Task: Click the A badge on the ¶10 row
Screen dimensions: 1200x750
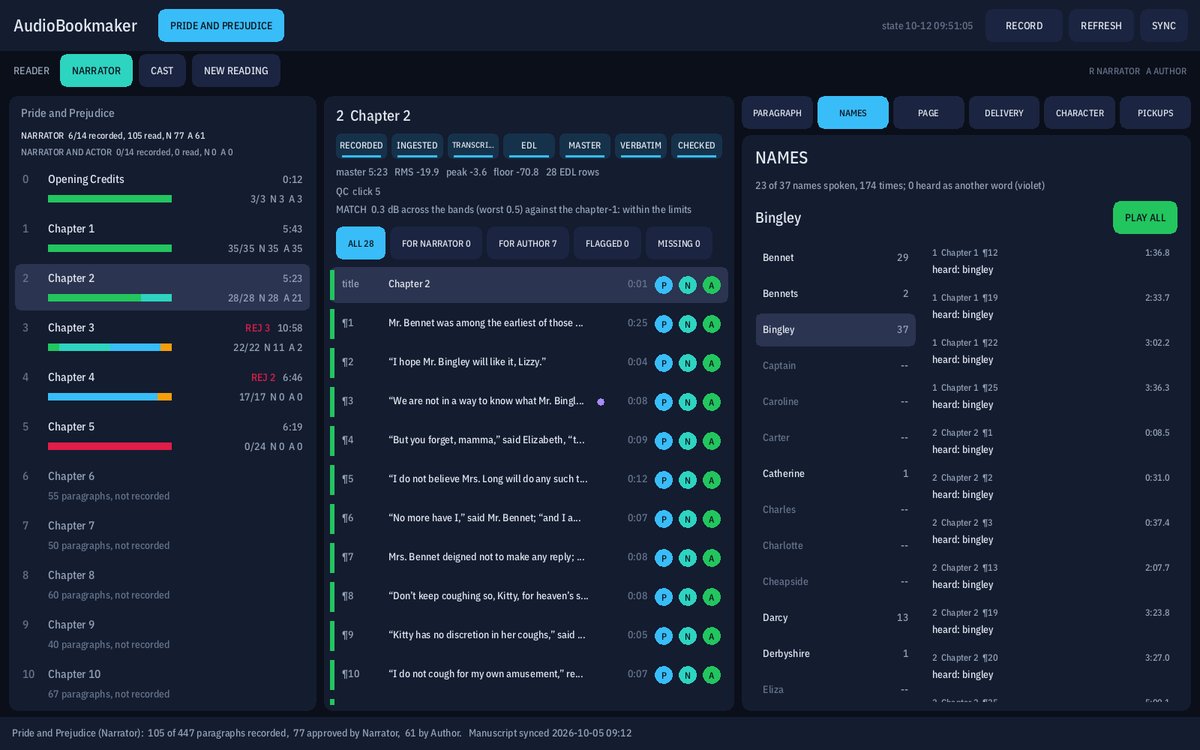Action: pos(712,675)
